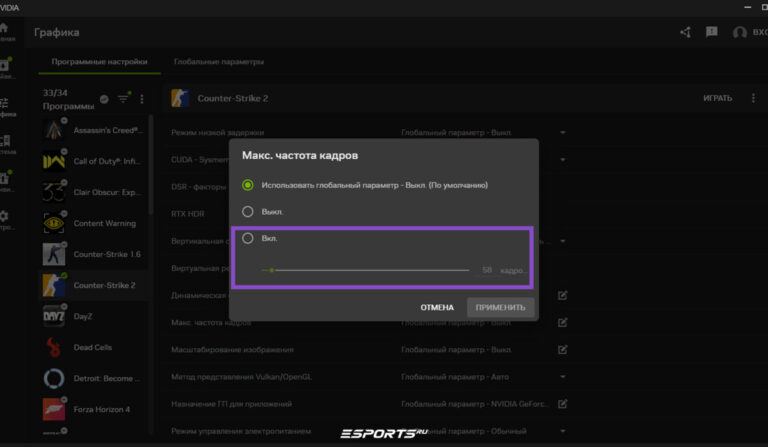Select Counter-Strike 1.6 game icon
Screen dimensions: 768x447
click(x=53, y=254)
